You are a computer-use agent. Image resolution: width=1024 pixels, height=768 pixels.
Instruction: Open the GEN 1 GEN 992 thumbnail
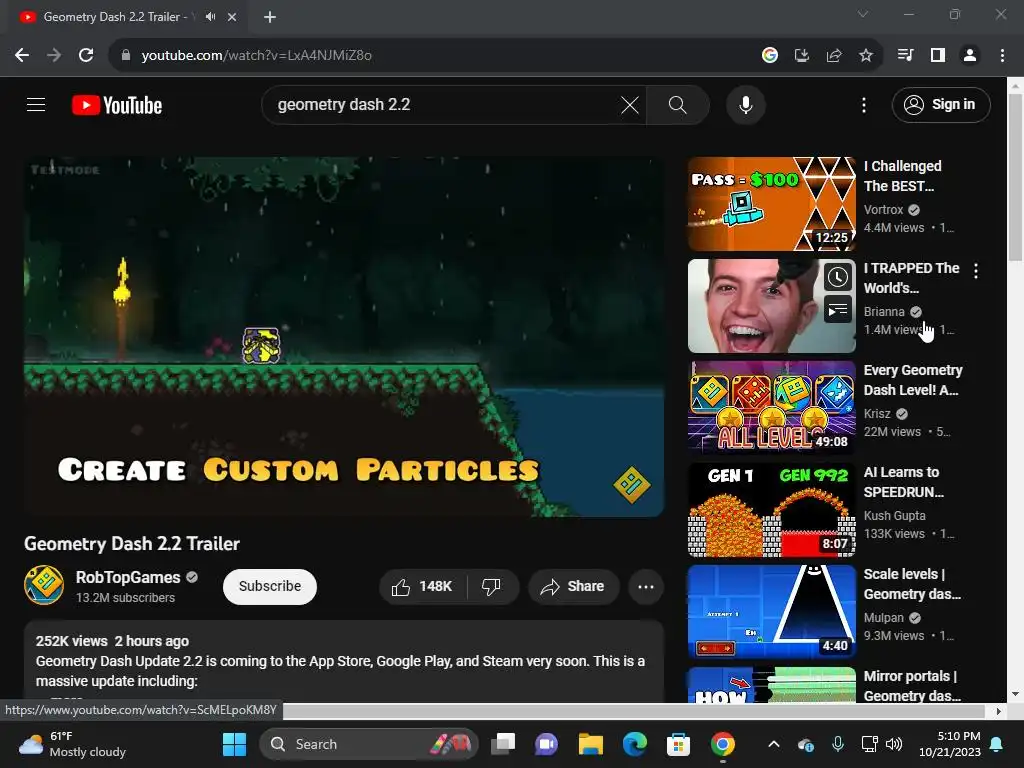click(x=772, y=509)
